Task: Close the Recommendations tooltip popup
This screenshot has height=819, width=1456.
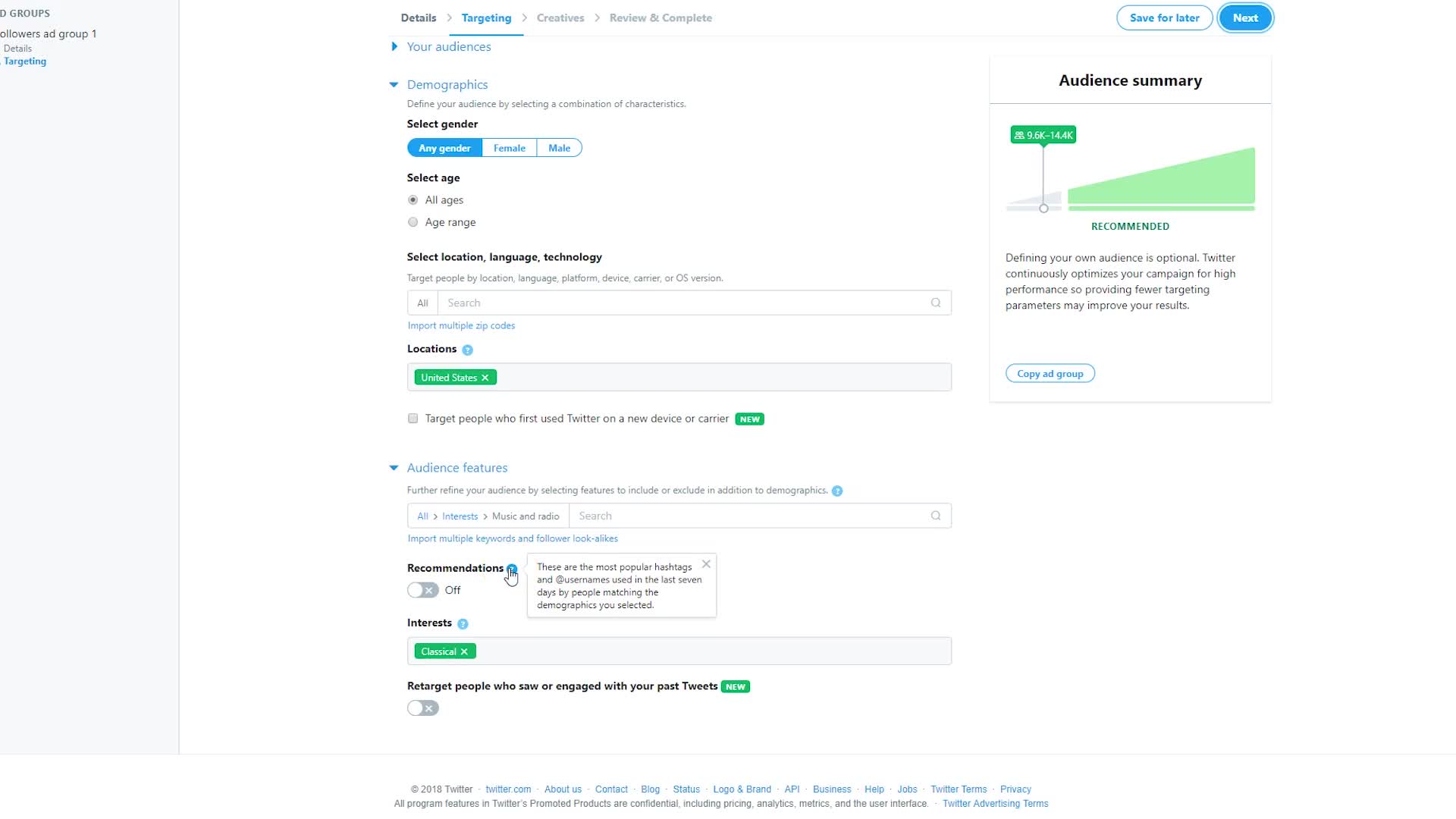Action: click(x=706, y=564)
